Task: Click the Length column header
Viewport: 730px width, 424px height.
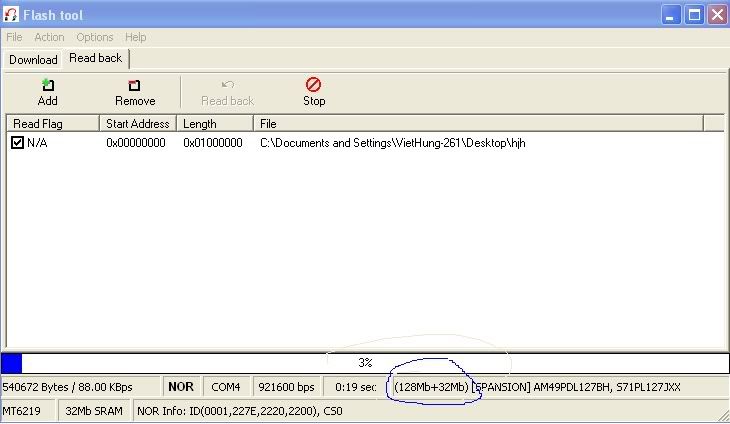Action: (x=215, y=124)
